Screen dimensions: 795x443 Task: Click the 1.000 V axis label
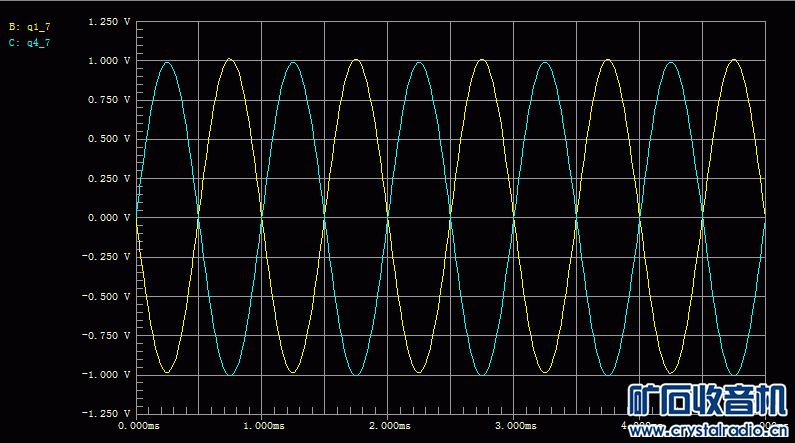(109, 61)
